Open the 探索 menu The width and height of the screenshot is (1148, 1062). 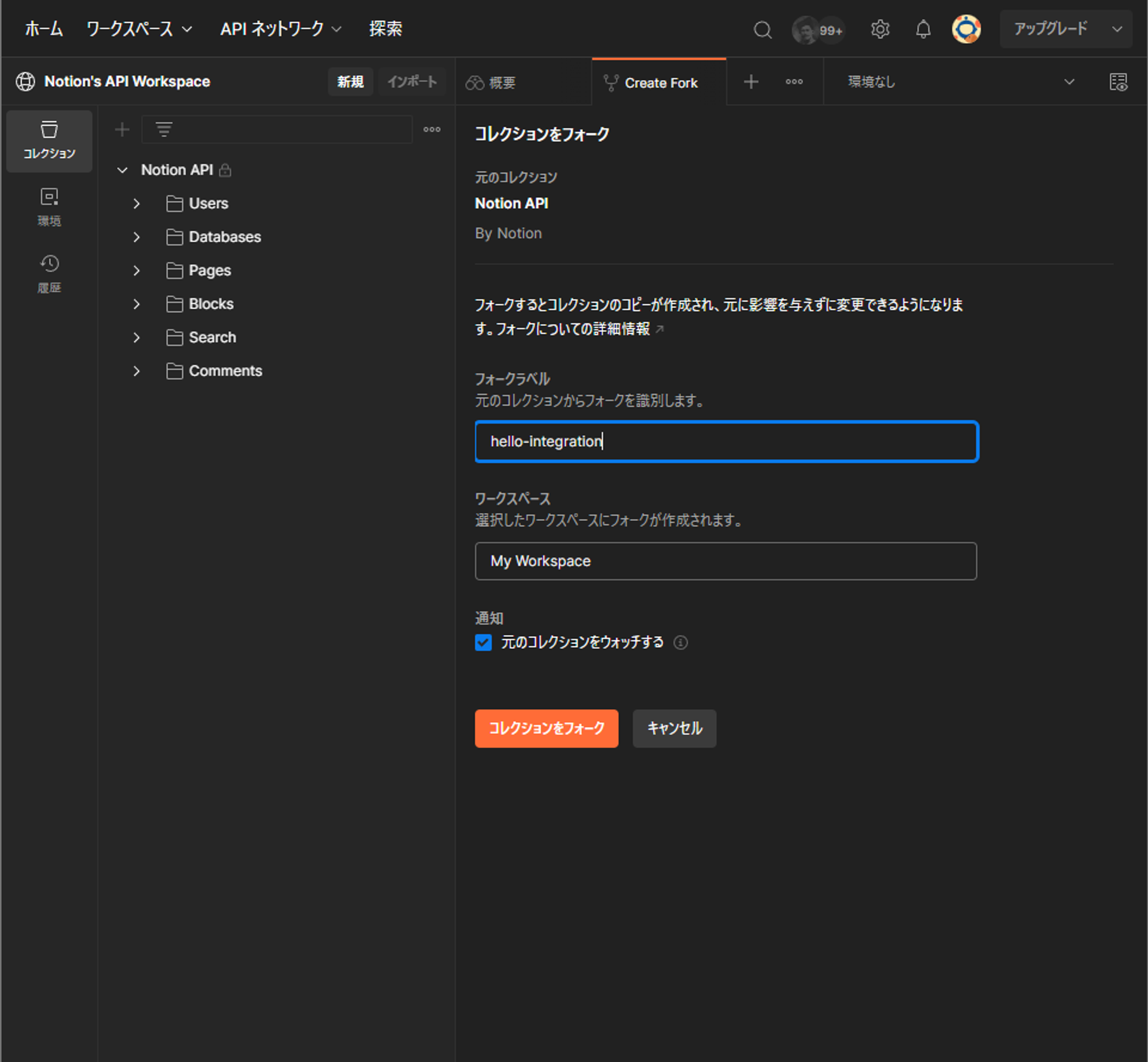385,29
